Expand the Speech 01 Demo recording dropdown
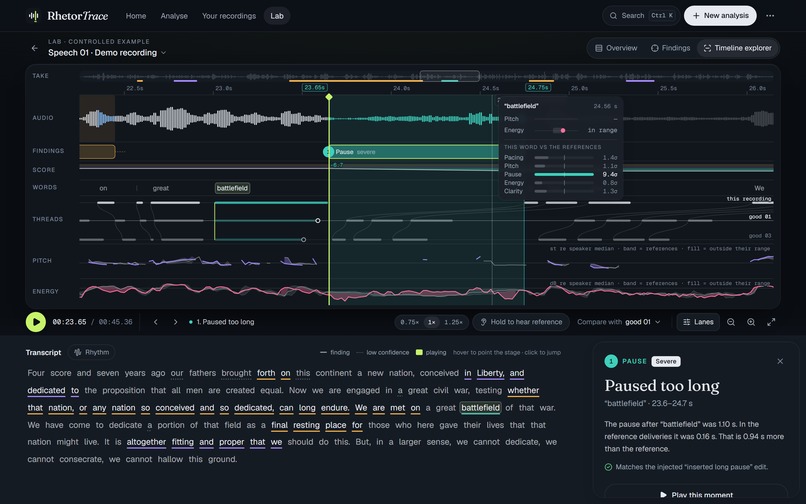The height and width of the screenshot is (504, 806). pyautogui.click(x=107, y=52)
